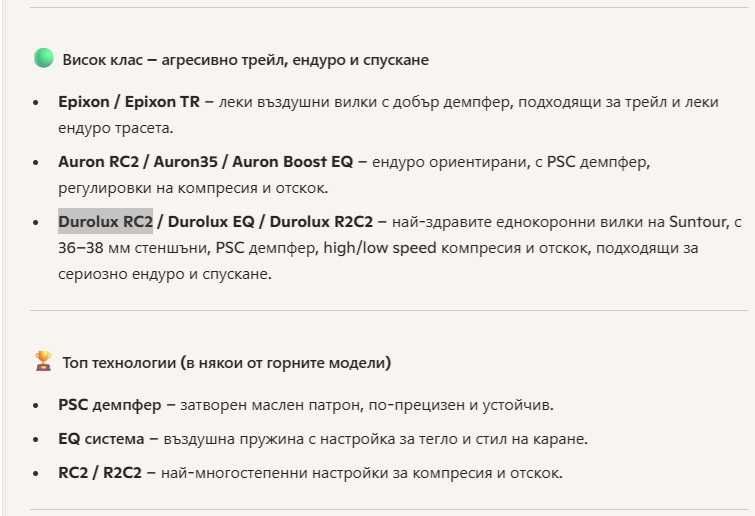The height and width of the screenshot is (516, 755).
Task: Click the trophy emoji icon
Action: pyautogui.click(x=43, y=362)
